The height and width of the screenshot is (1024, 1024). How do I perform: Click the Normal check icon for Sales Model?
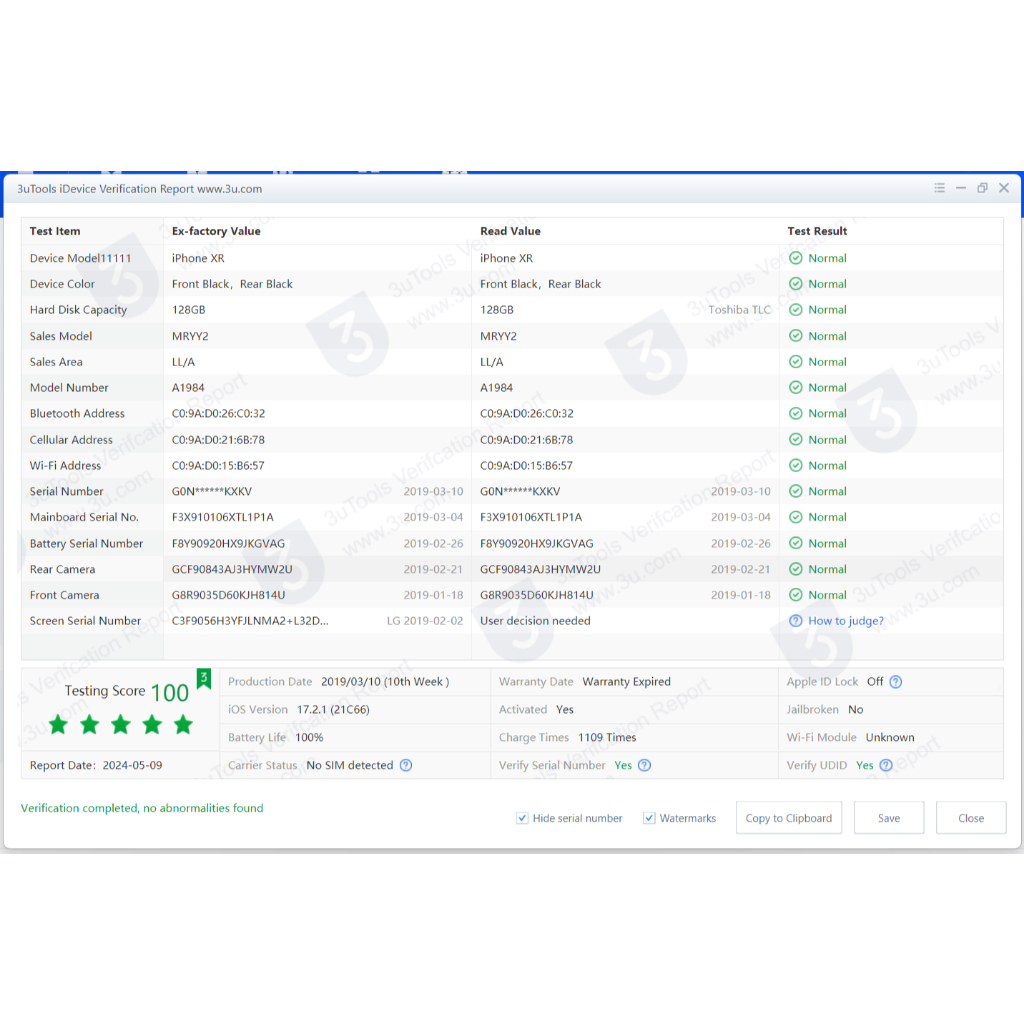[795, 336]
